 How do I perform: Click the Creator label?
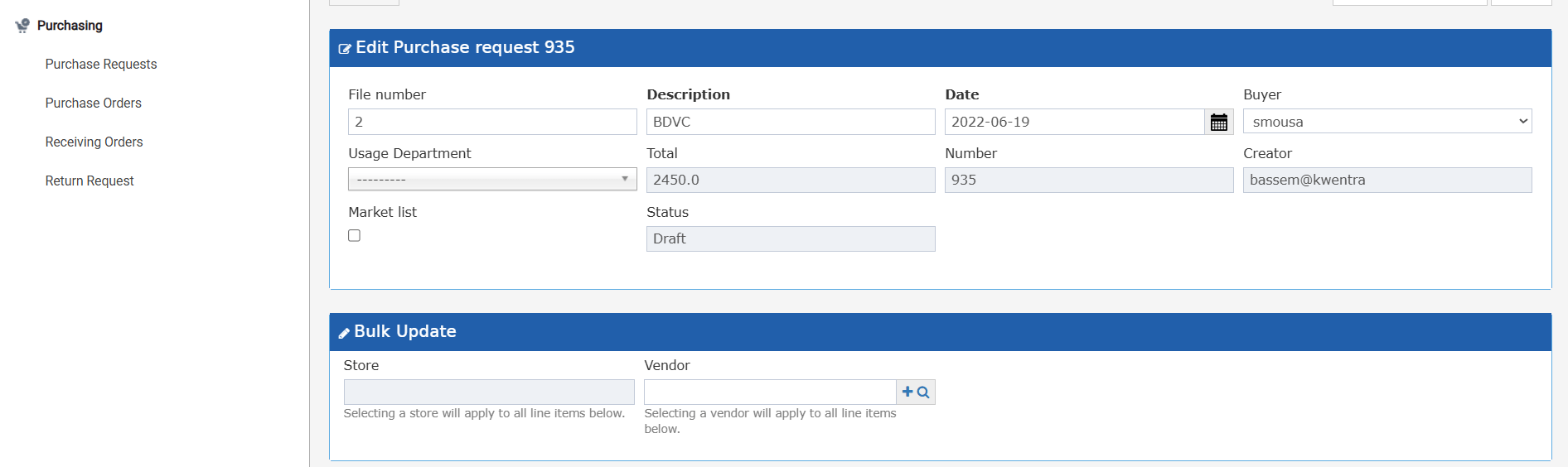1267,153
